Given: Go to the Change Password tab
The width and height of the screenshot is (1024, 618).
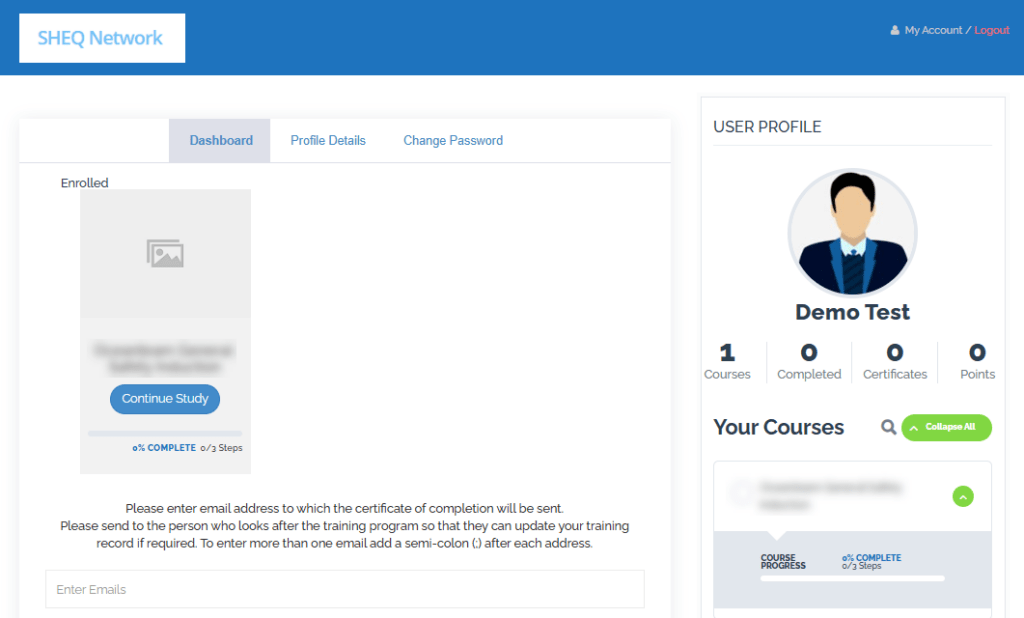Looking at the screenshot, I should pyautogui.click(x=453, y=141).
